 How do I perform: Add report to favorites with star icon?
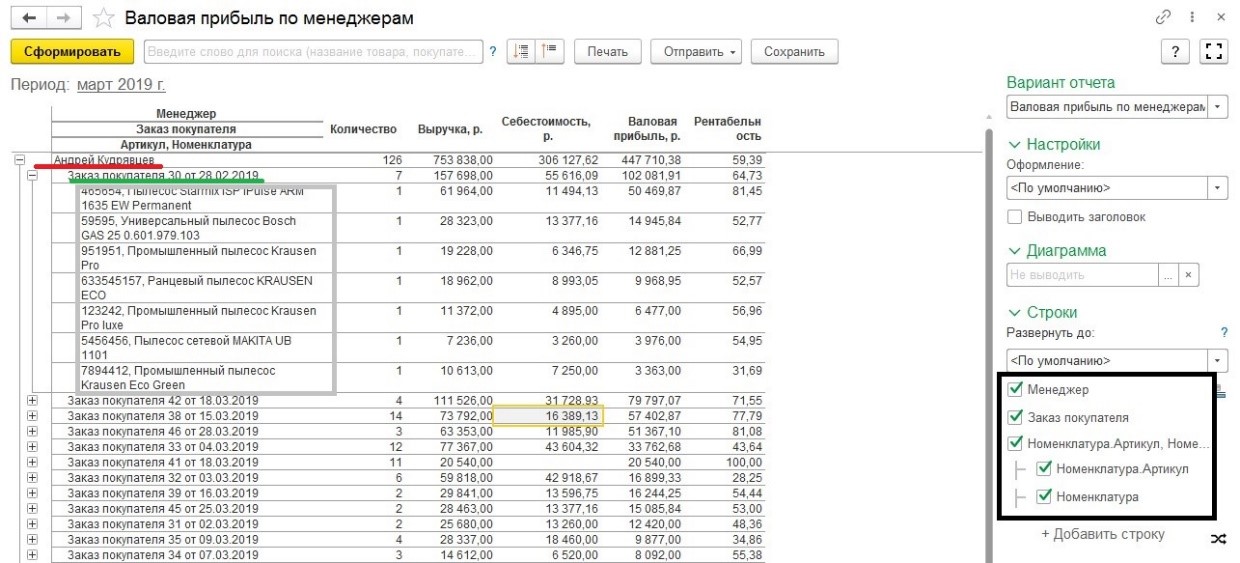tap(102, 19)
